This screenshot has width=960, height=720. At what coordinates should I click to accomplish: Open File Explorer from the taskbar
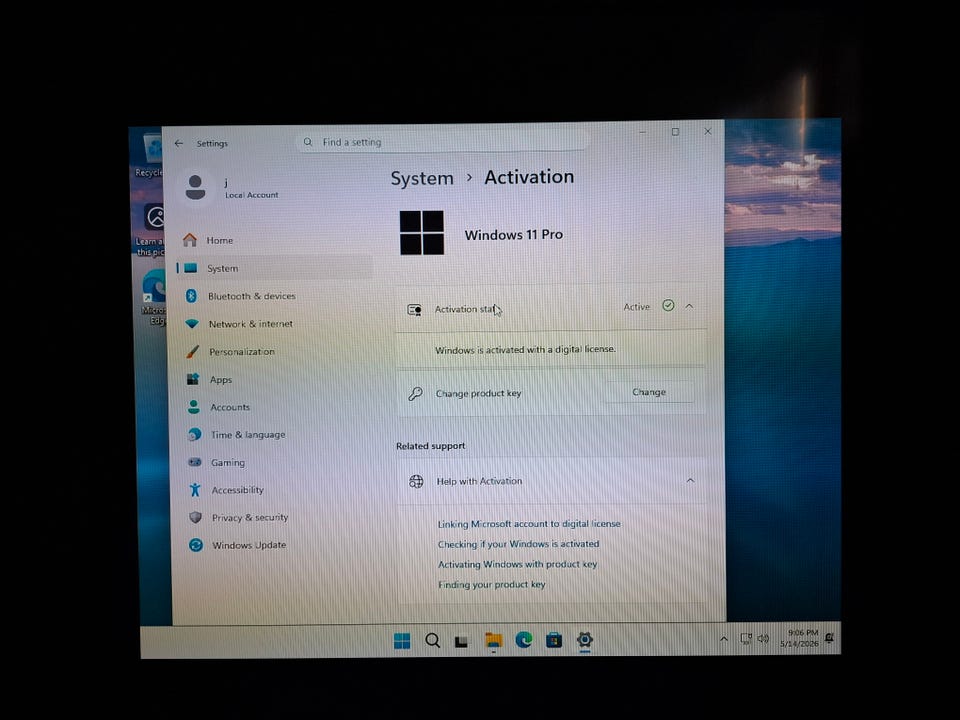493,641
